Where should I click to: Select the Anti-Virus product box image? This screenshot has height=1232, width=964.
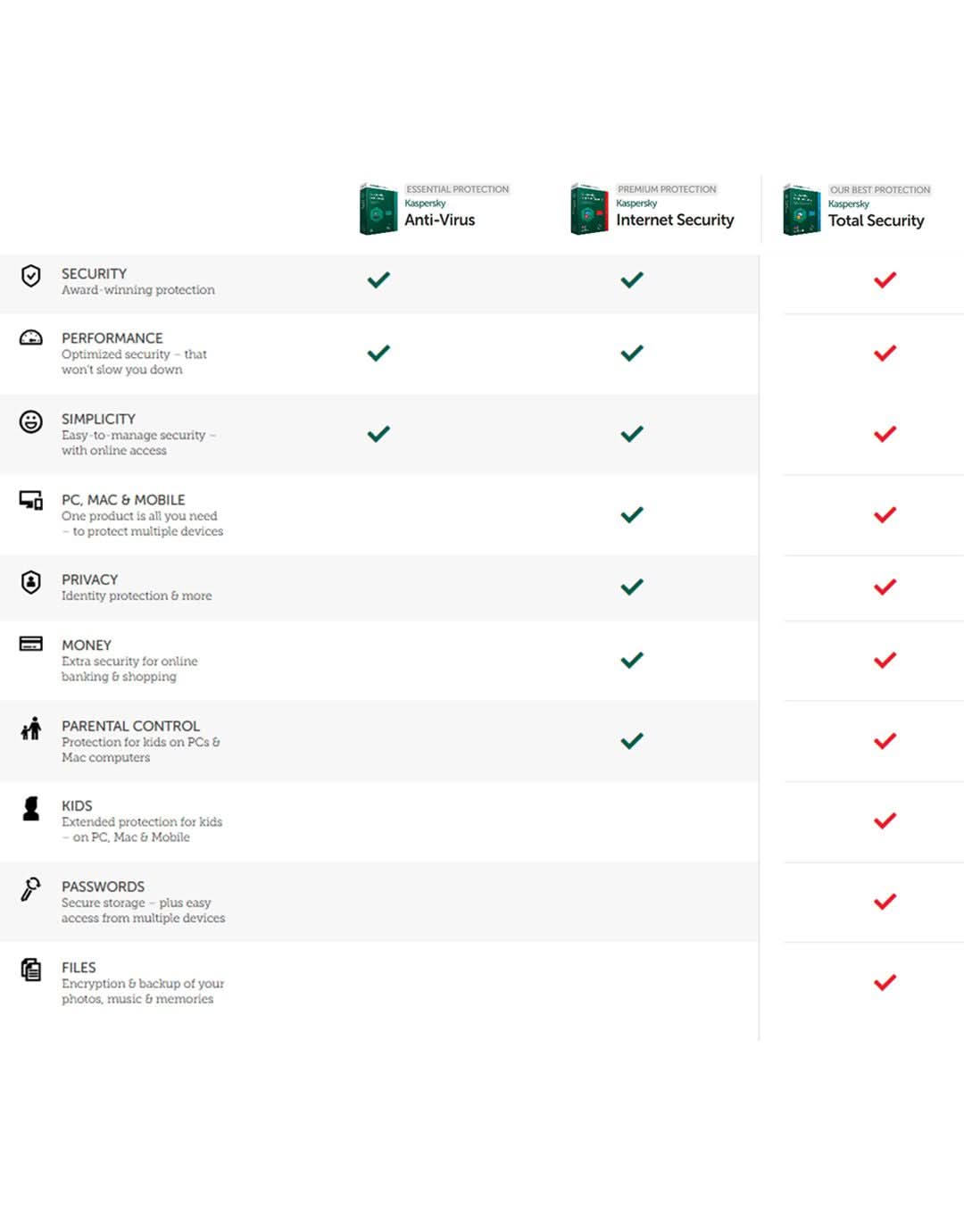click(x=378, y=210)
